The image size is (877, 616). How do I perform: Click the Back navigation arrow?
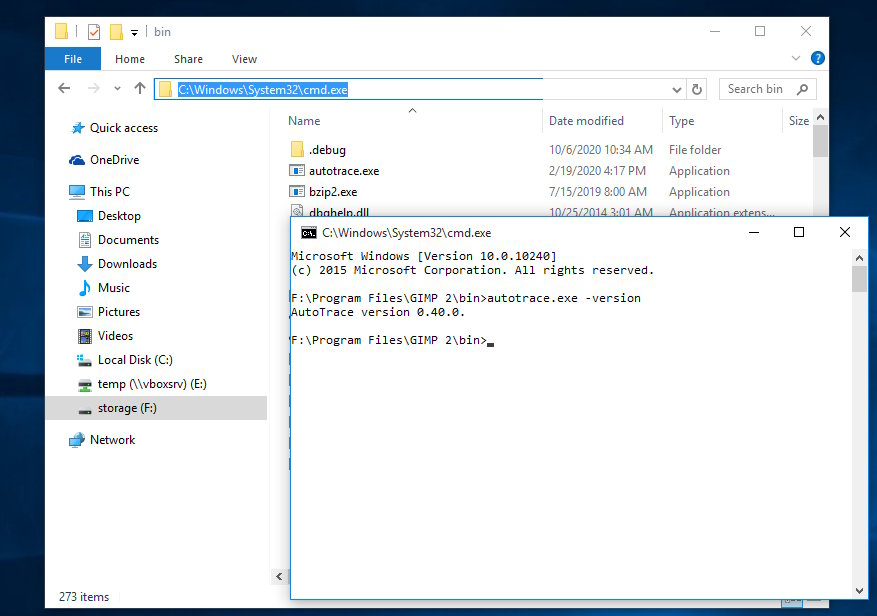[x=65, y=88]
